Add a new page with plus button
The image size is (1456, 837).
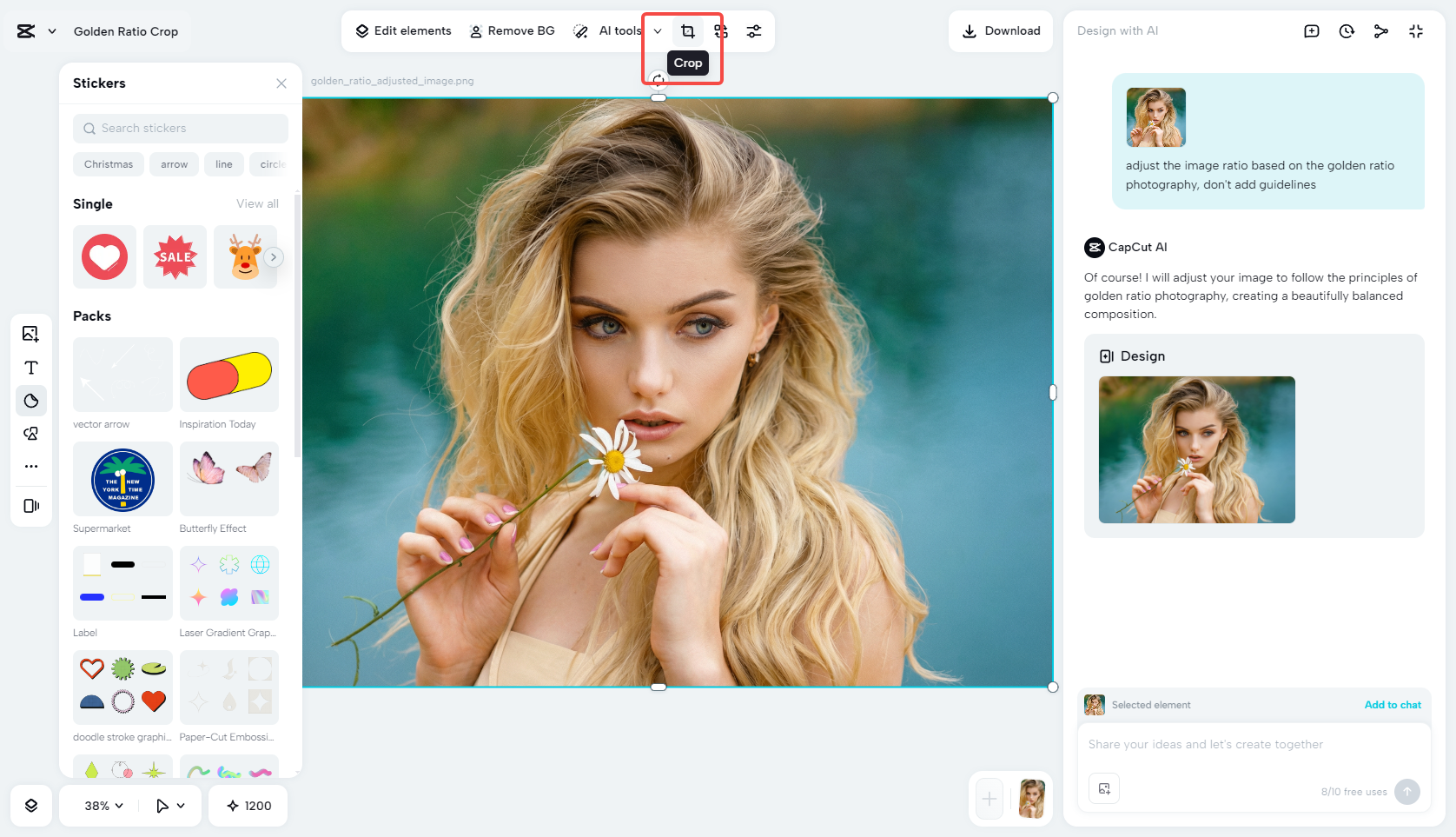coord(989,799)
